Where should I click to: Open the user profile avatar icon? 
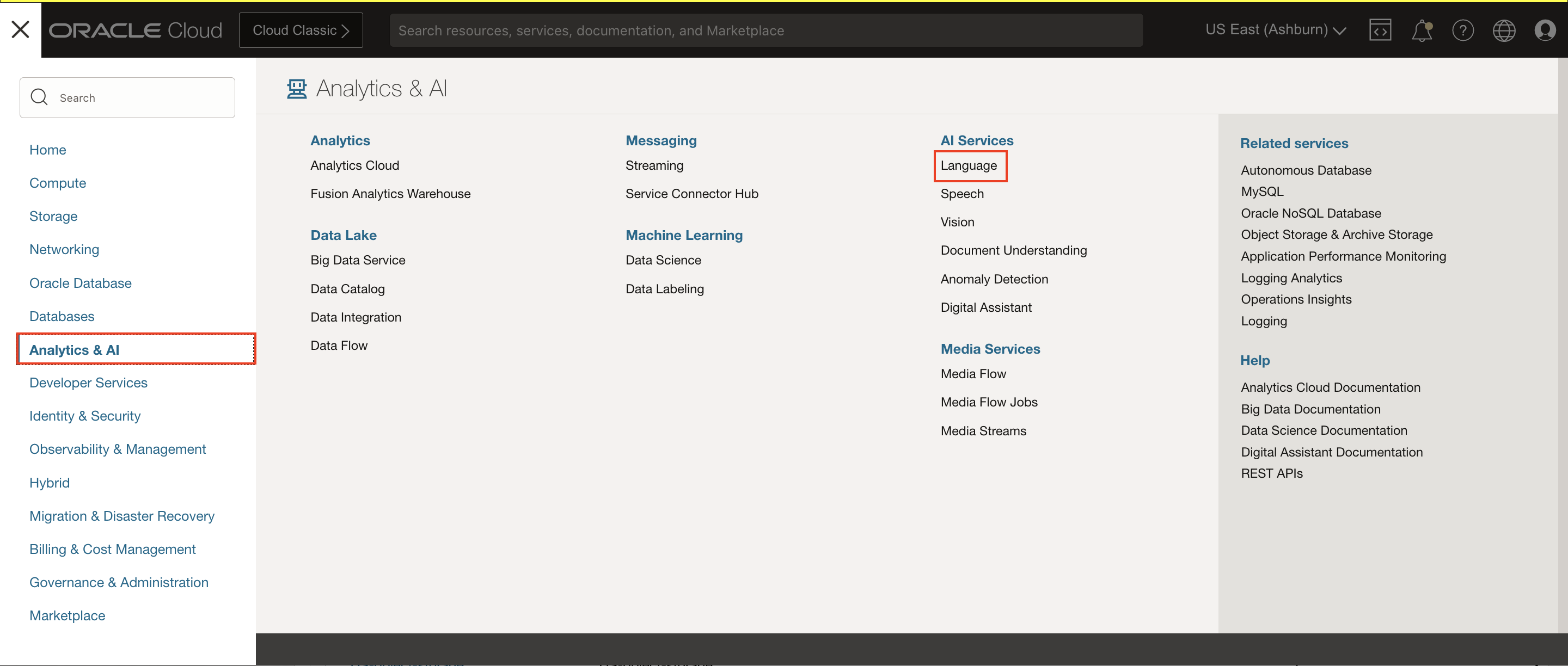[x=1544, y=30]
